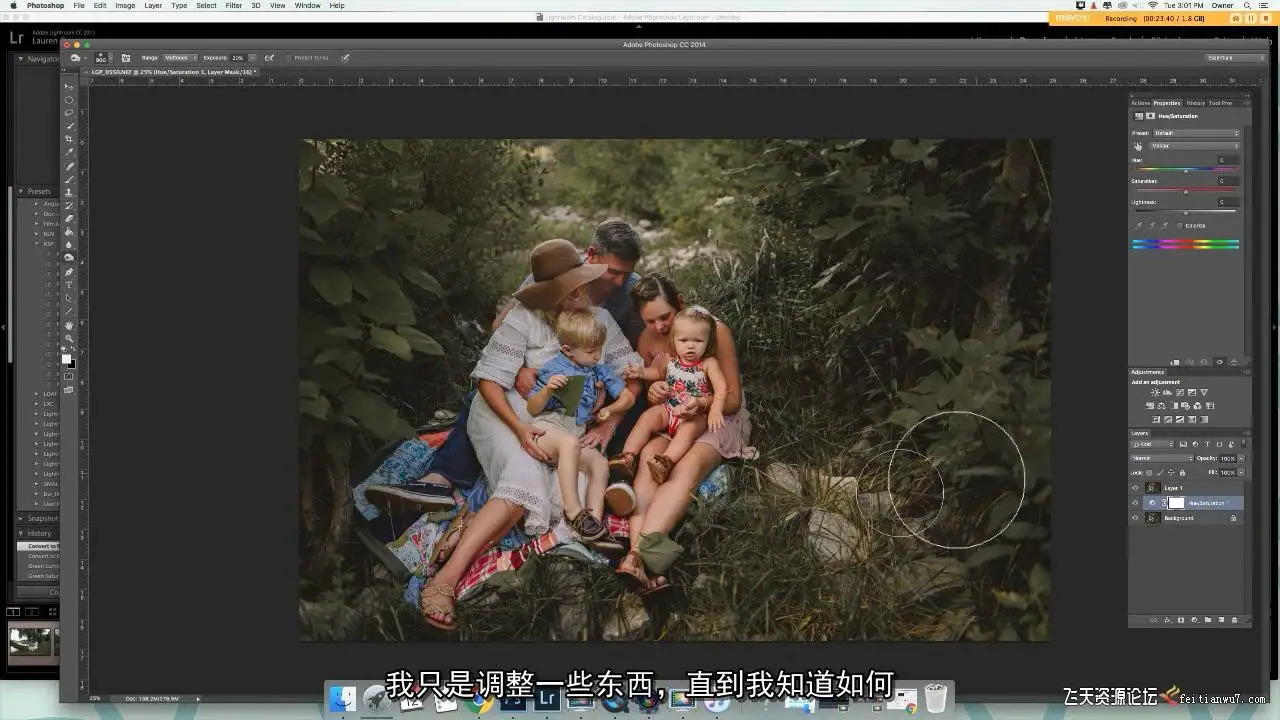Select the Quick Selection tool
Viewport: 1280px width, 720px height.
(x=69, y=126)
